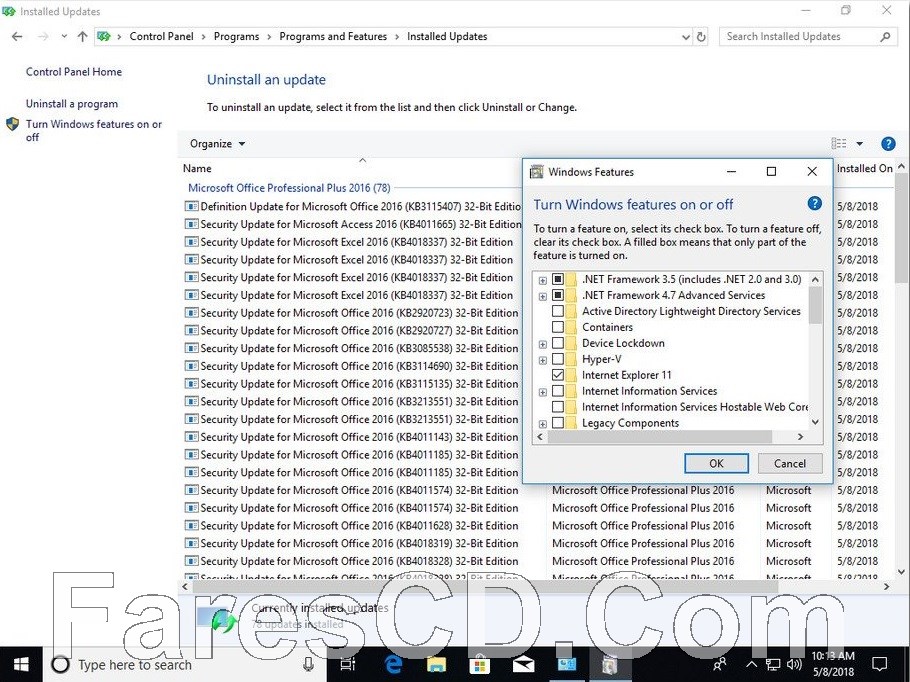
Task: Toggle .NET Framework 4.7 Advanced Services checkbox
Action: coord(558,295)
